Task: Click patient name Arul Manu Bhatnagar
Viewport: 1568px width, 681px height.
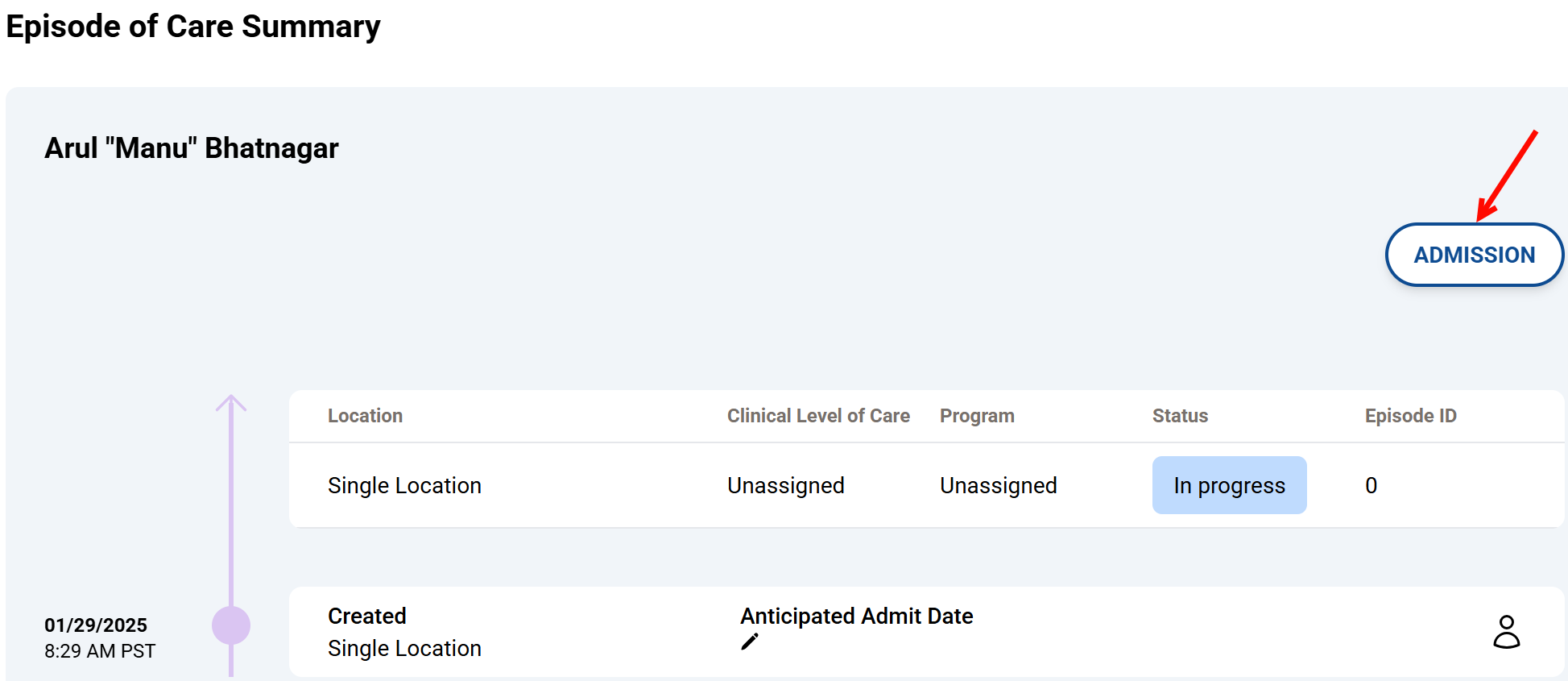Action: click(x=192, y=148)
